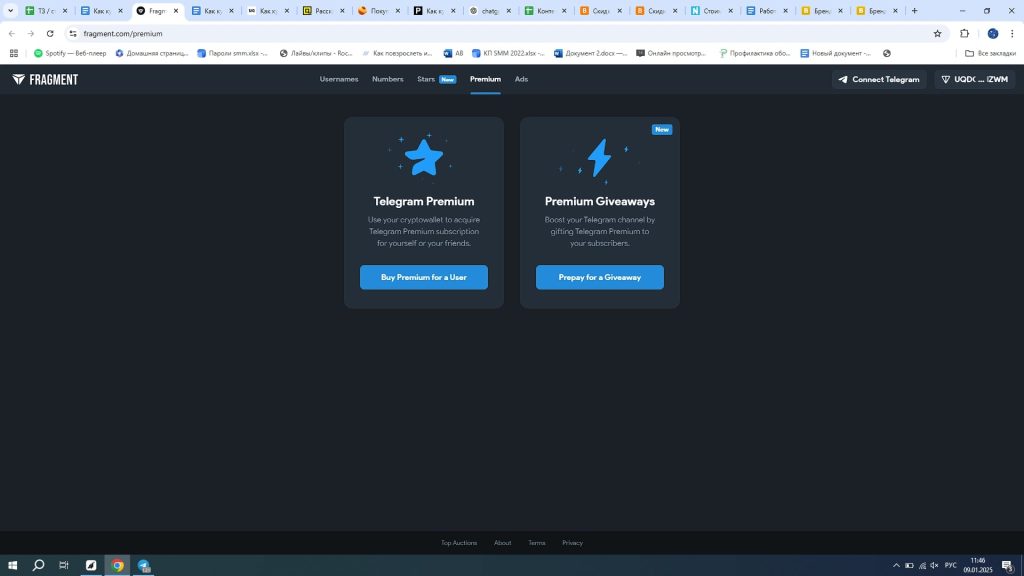Open the Chrome three-dot menu

pyautogui.click(x=1012, y=33)
